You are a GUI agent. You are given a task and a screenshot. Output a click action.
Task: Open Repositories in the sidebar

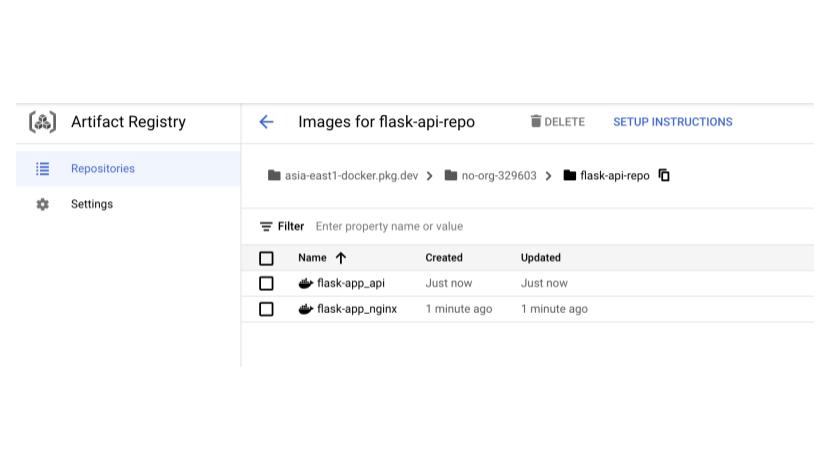click(x=128, y=168)
